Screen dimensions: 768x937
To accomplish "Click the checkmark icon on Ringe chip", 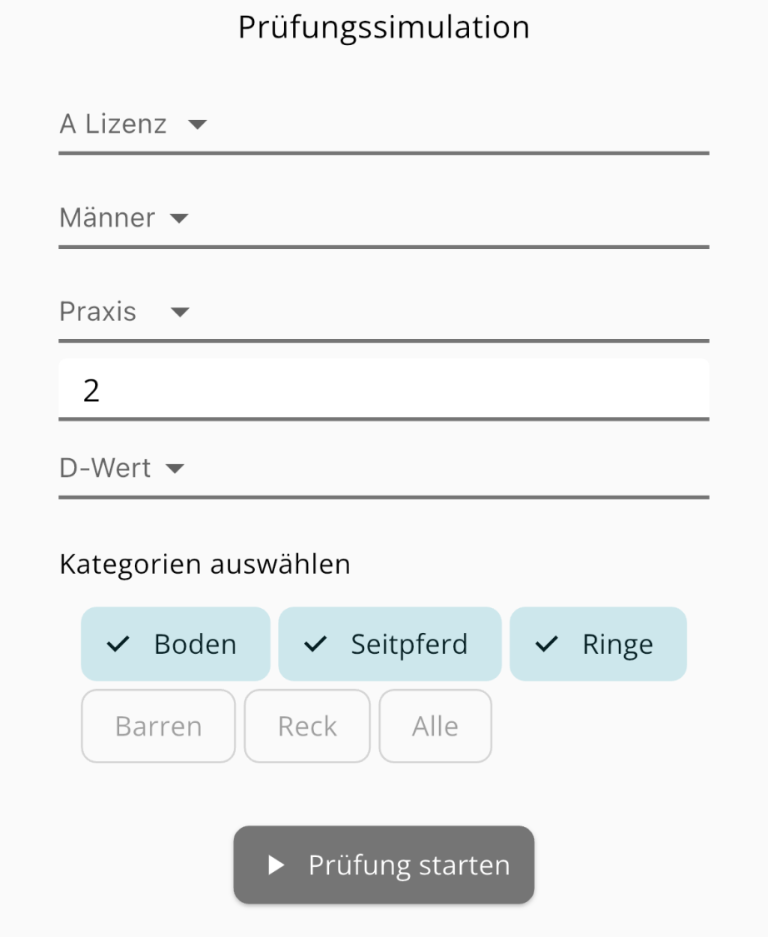I will [546, 645].
